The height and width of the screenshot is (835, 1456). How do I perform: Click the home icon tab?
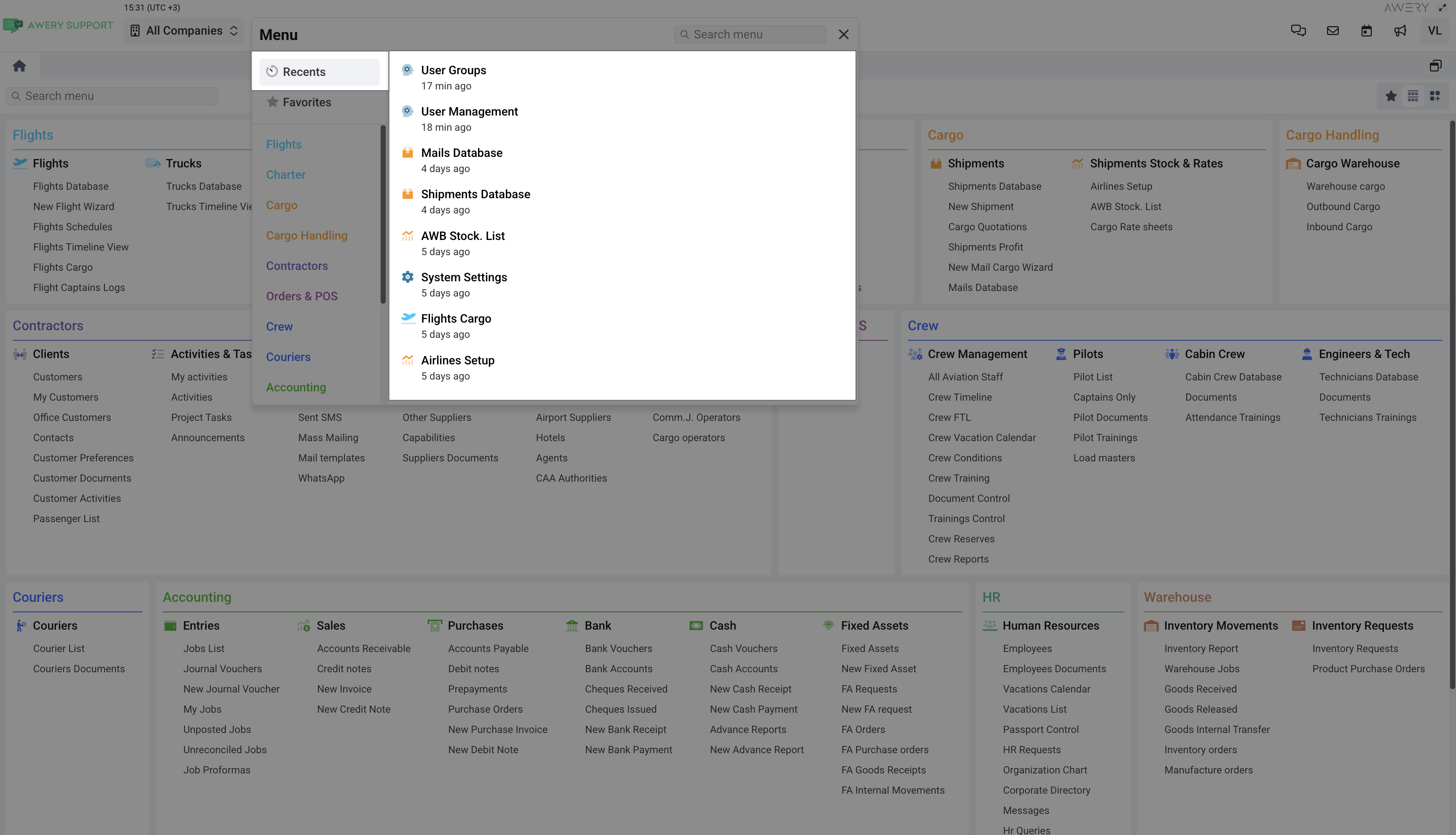pyautogui.click(x=19, y=66)
